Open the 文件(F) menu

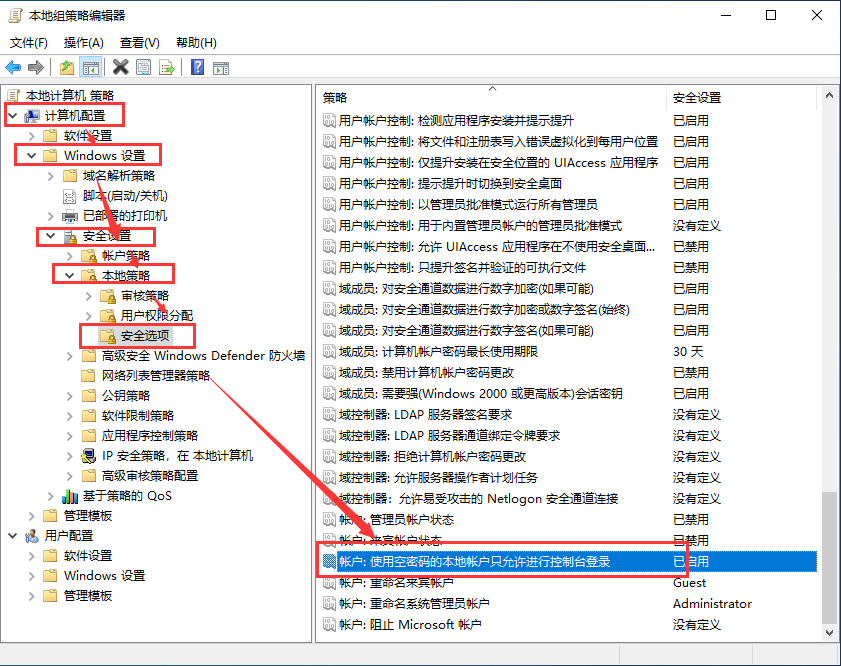(x=27, y=42)
